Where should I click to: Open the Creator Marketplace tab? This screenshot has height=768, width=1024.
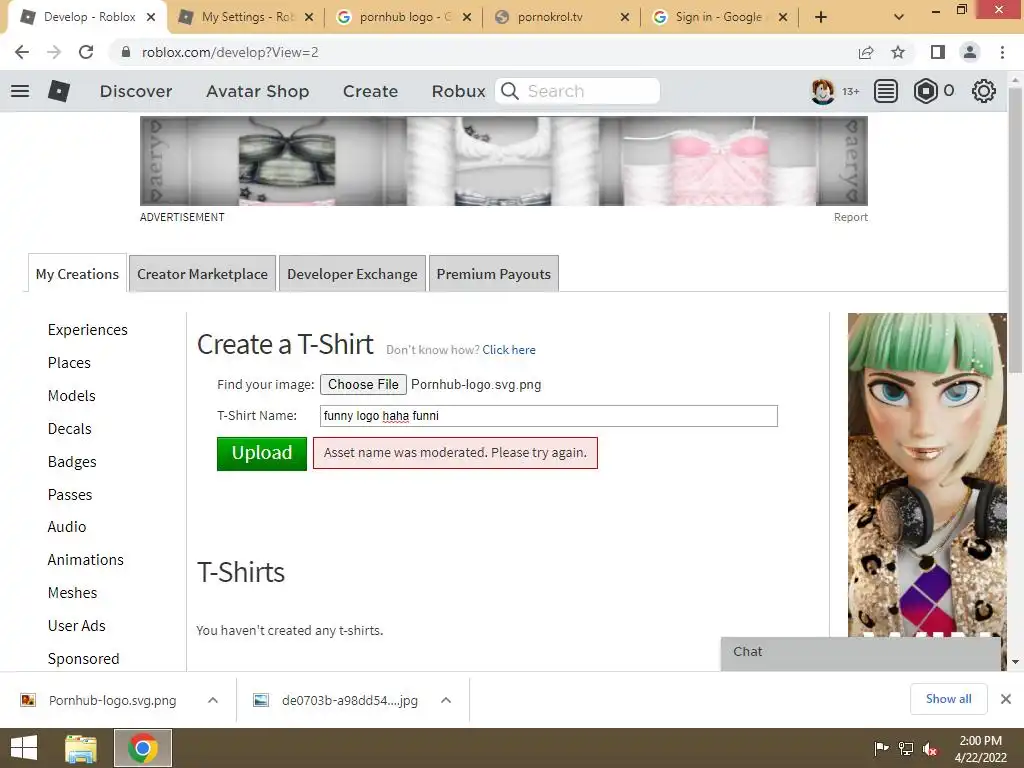(202, 274)
